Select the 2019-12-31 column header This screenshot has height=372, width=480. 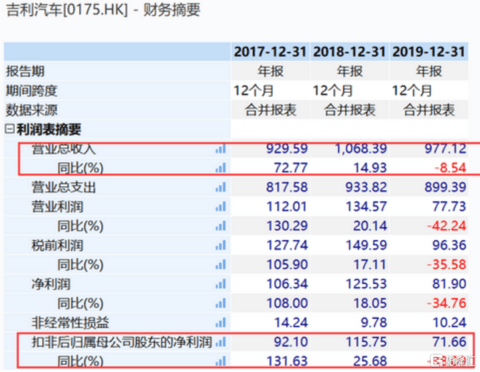(429, 52)
